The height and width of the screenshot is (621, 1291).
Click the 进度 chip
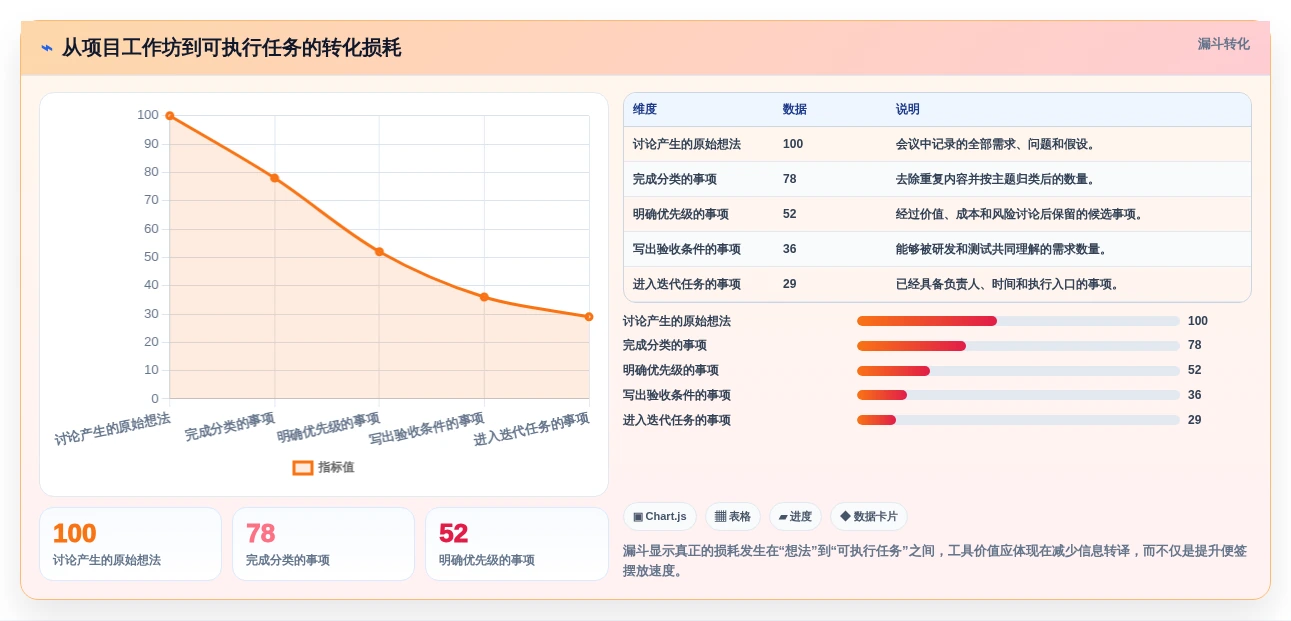796,517
